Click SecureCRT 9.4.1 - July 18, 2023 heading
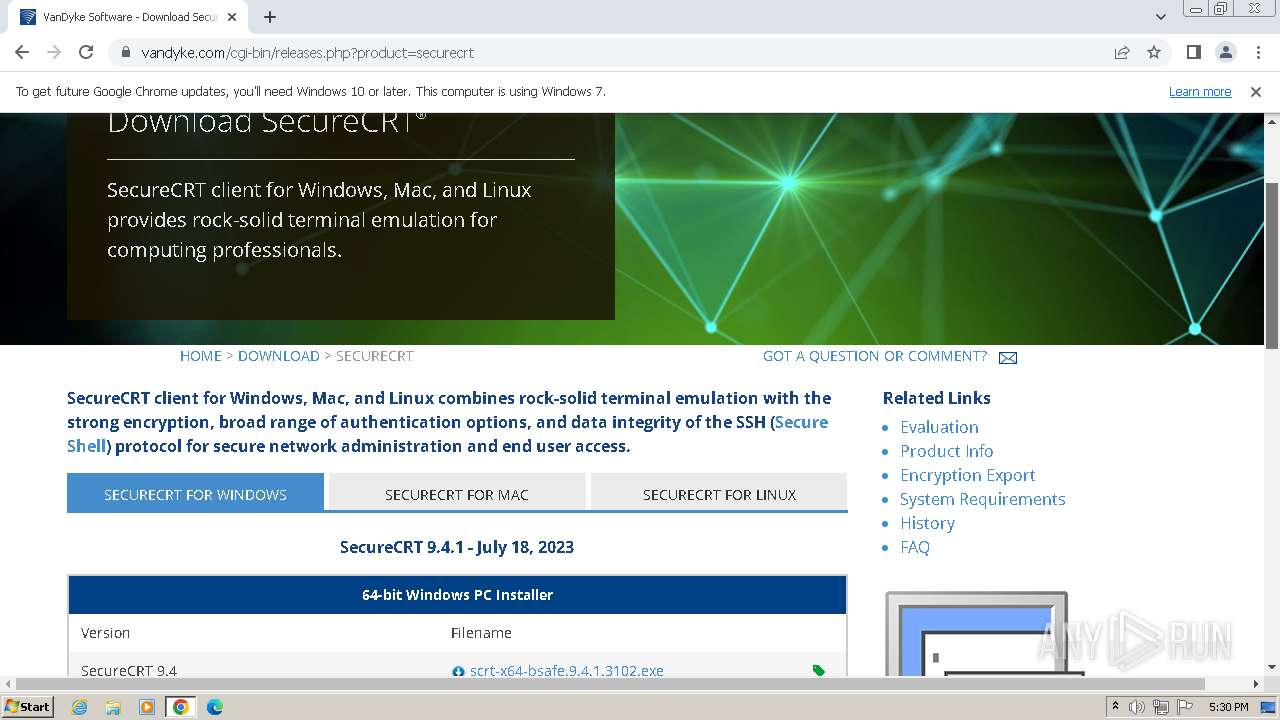Screen dimensions: 1280x720 457,547
